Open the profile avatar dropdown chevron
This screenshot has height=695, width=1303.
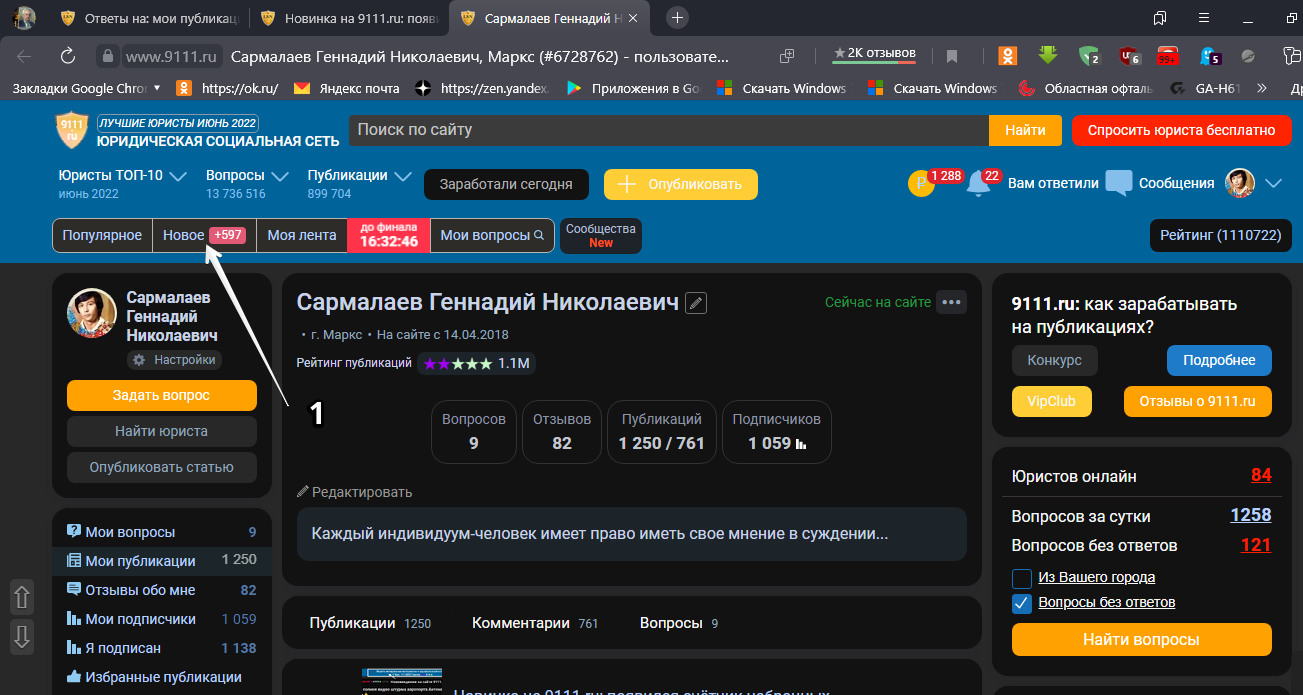pos(1273,184)
